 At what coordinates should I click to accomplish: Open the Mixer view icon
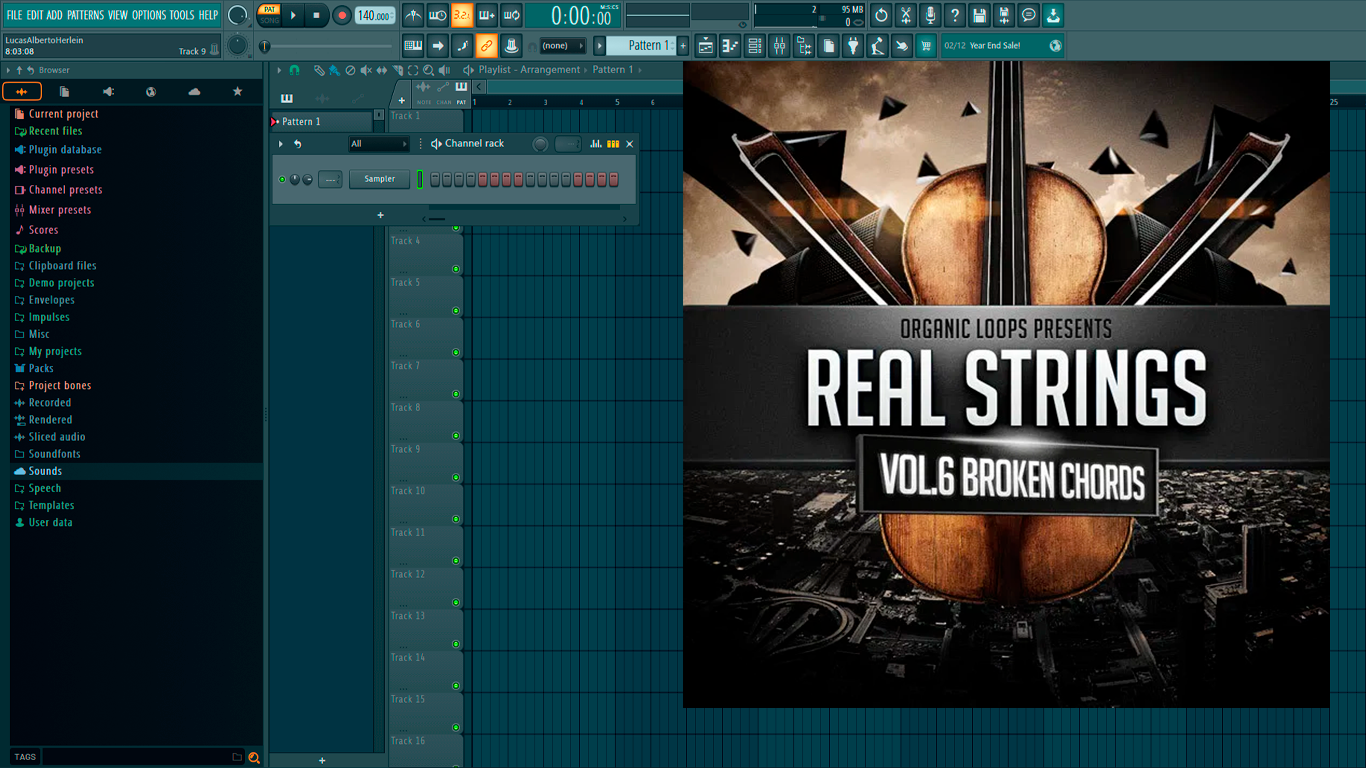[x=779, y=45]
